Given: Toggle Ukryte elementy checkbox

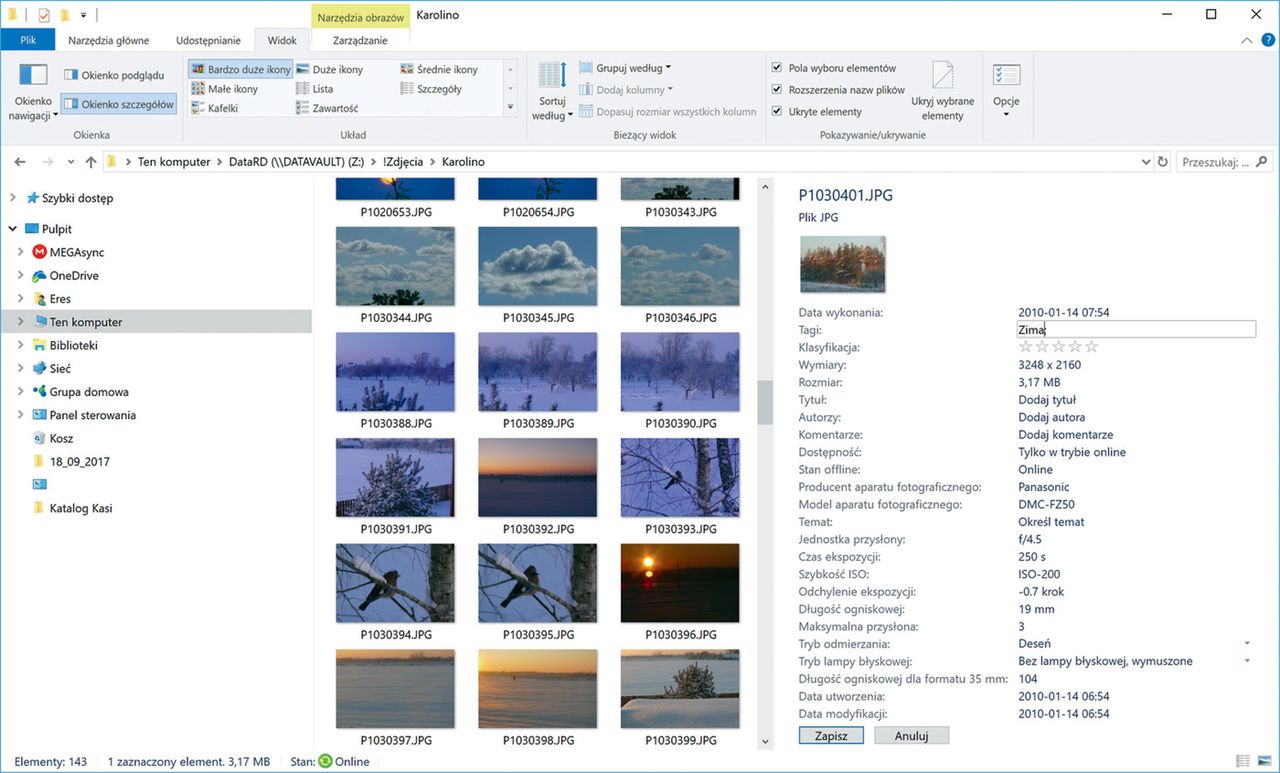Looking at the screenshot, I should [x=777, y=112].
